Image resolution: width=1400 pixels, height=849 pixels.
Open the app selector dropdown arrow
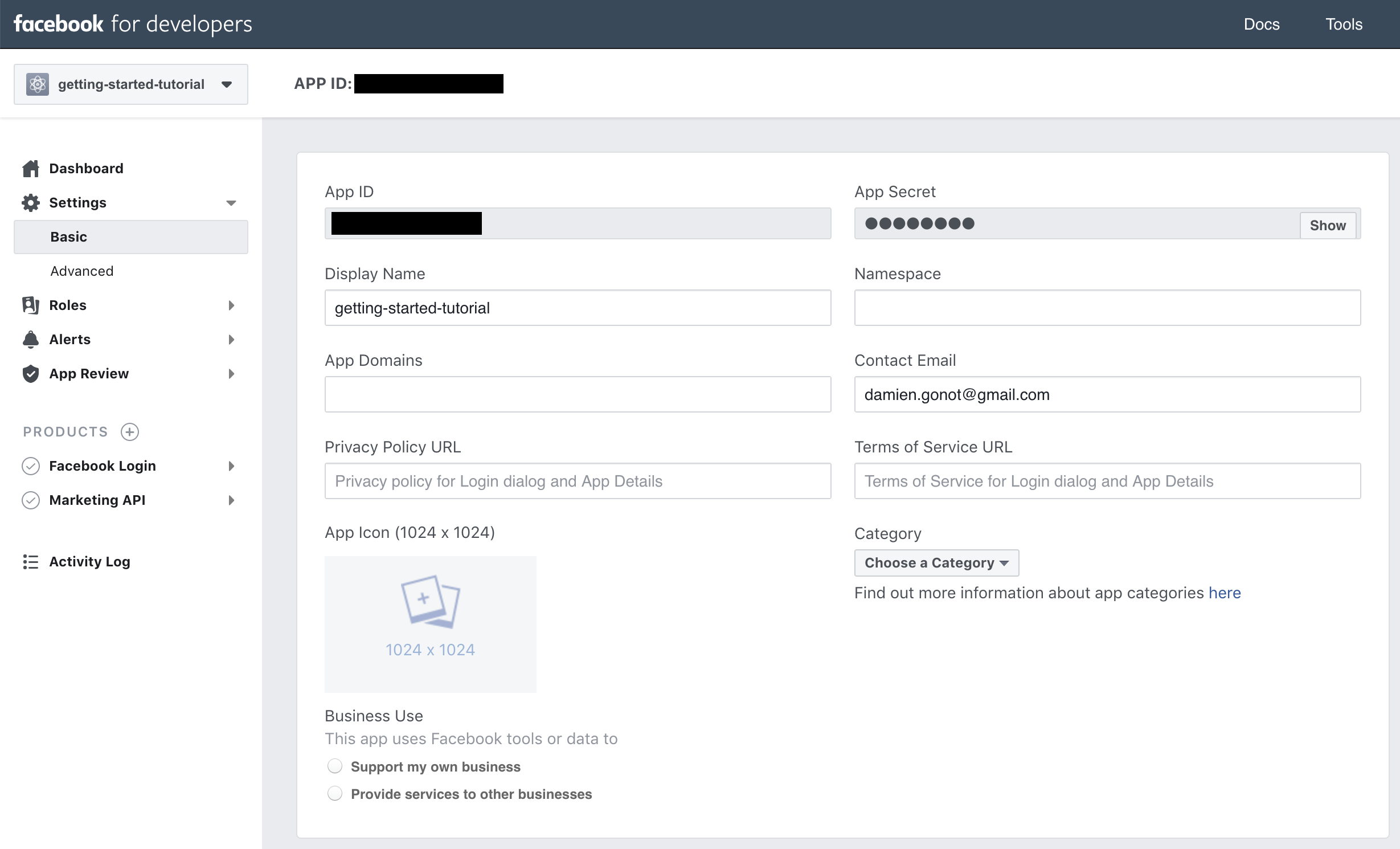pyautogui.click(x=227, y=84)
